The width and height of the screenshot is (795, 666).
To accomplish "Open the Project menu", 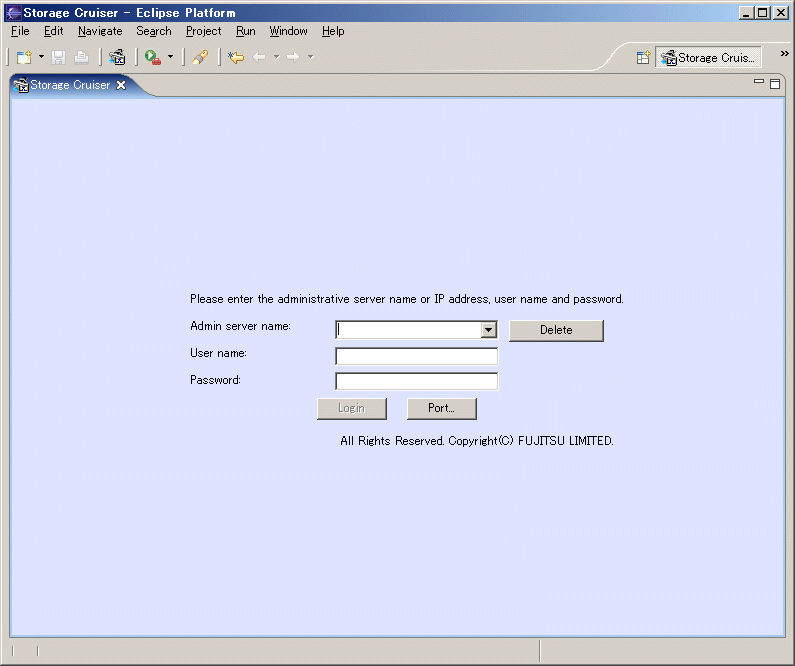I will click(x=203, y=31).
